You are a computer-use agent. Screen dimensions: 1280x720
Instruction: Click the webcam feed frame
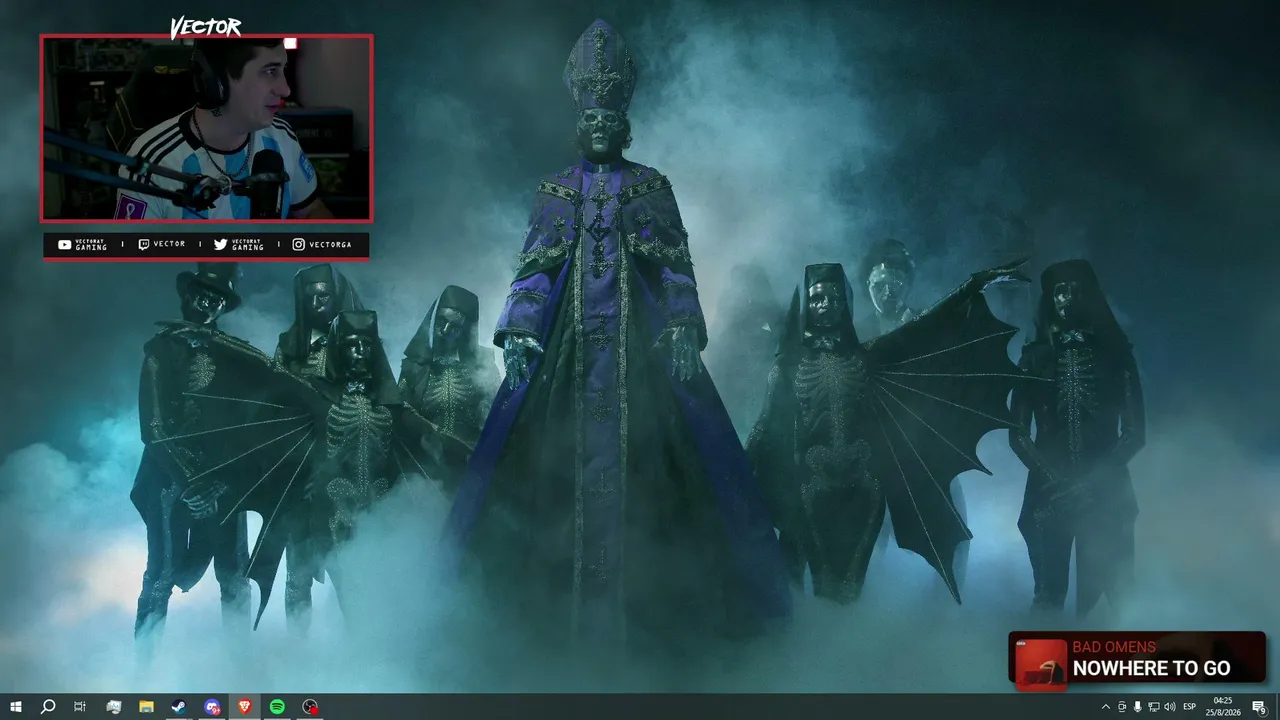click(206, 128)
